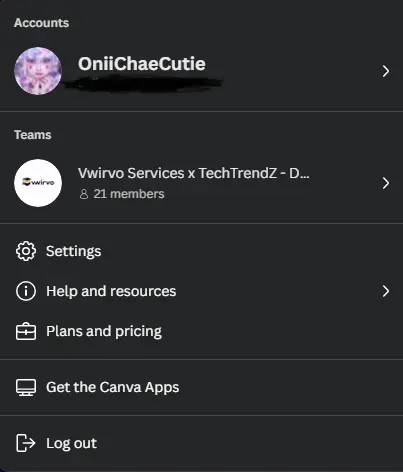Select Plans and pricing
403x472 pixels.
pos(201,331)
